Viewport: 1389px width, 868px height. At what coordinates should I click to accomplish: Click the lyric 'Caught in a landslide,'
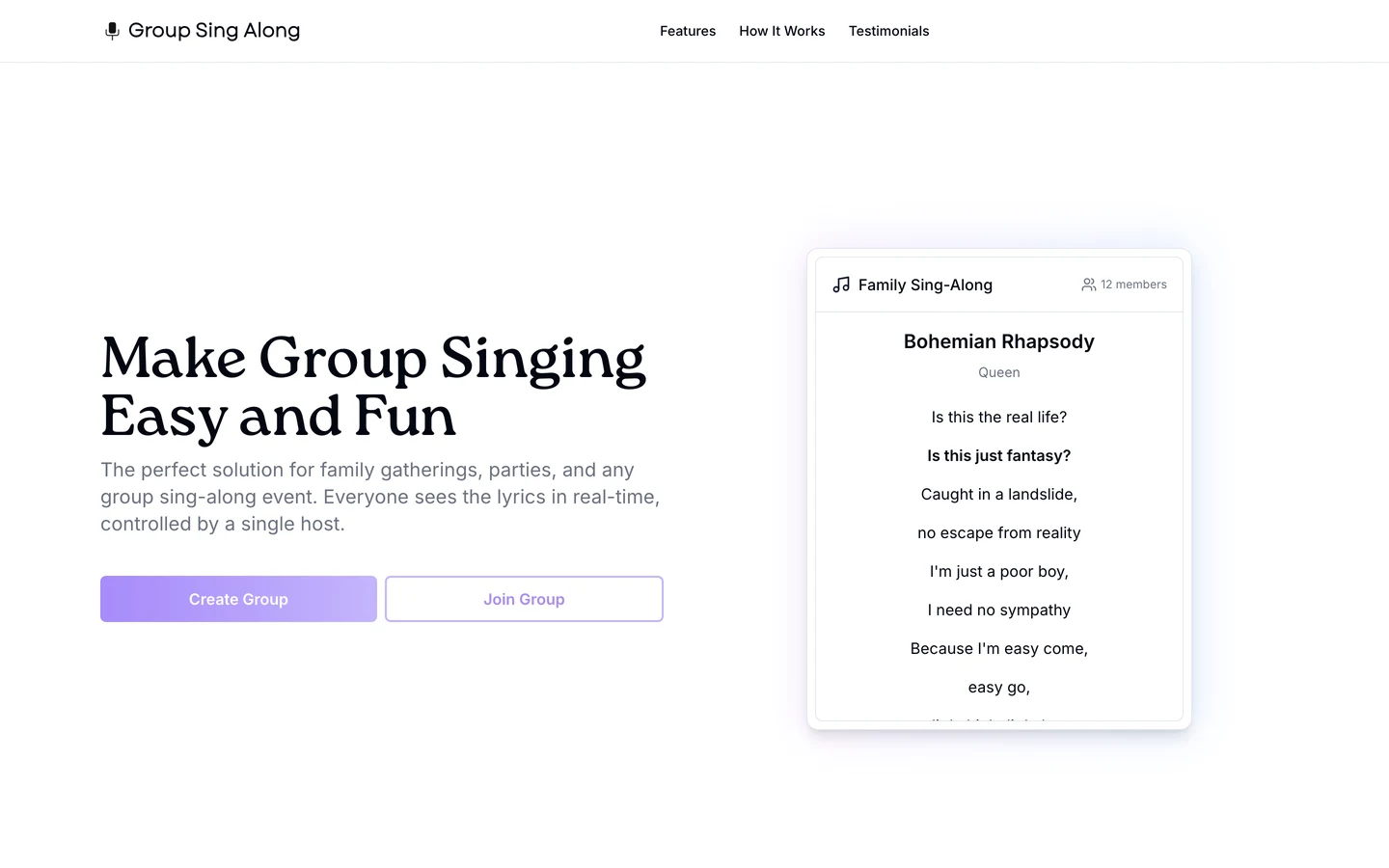[999, 494]
